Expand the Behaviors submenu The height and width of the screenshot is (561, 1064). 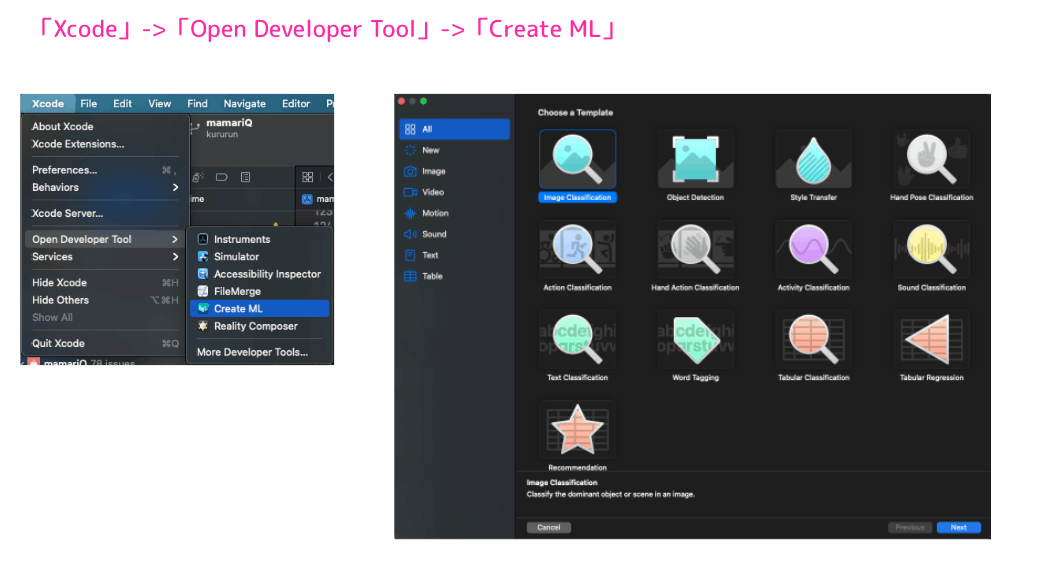pyautogui.click(x=105, y=187)
